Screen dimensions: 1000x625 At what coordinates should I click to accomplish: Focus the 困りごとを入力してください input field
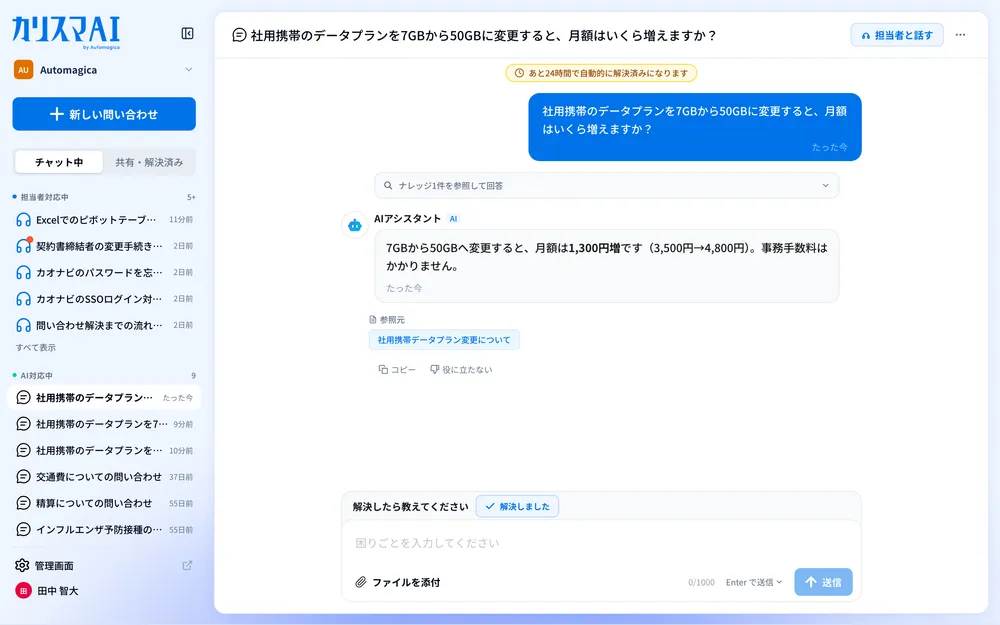click(601, 543)
